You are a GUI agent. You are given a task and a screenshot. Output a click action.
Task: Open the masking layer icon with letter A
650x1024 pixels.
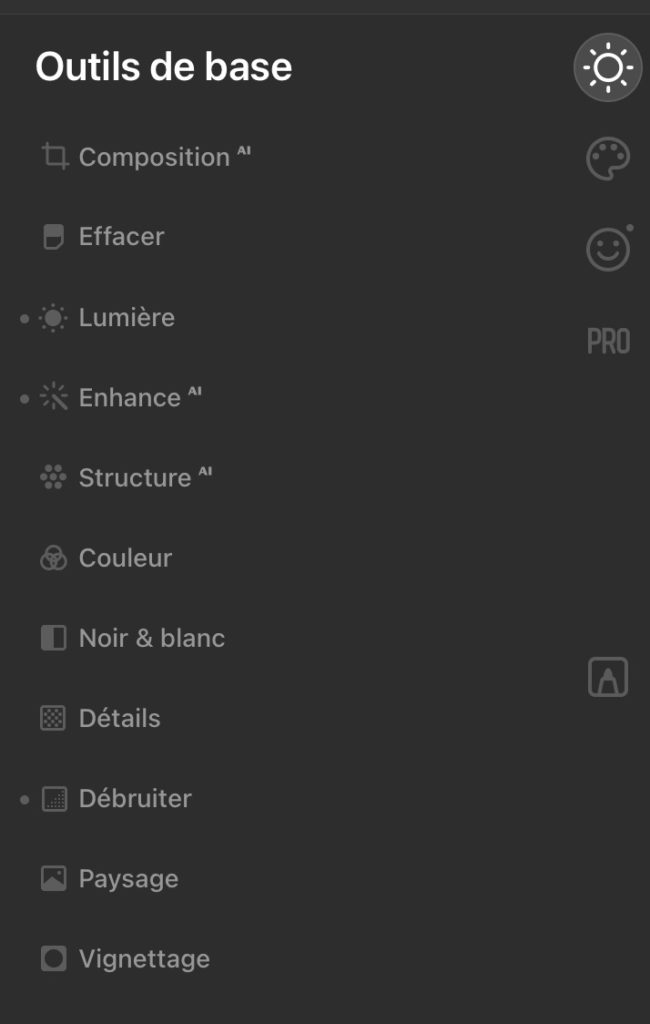click(608, 677)
